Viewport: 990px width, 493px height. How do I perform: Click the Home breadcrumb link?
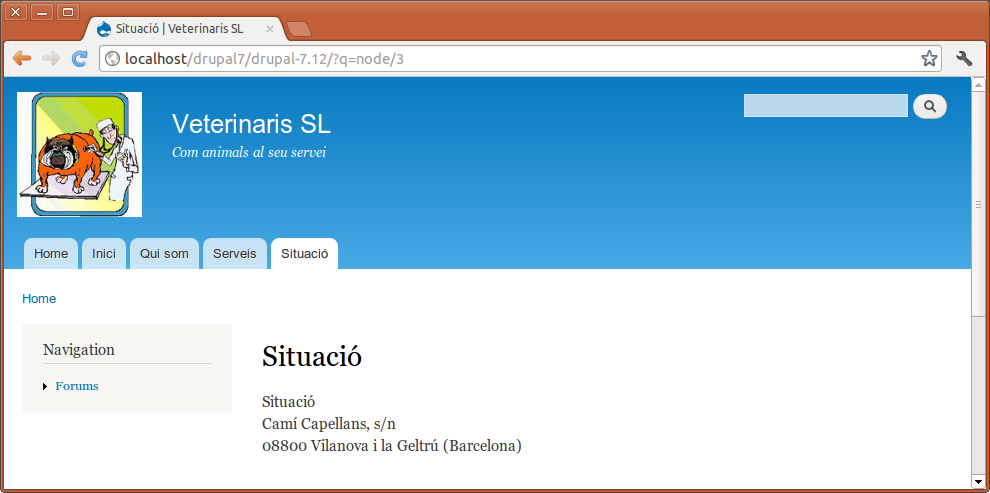(x=39, y=299)
